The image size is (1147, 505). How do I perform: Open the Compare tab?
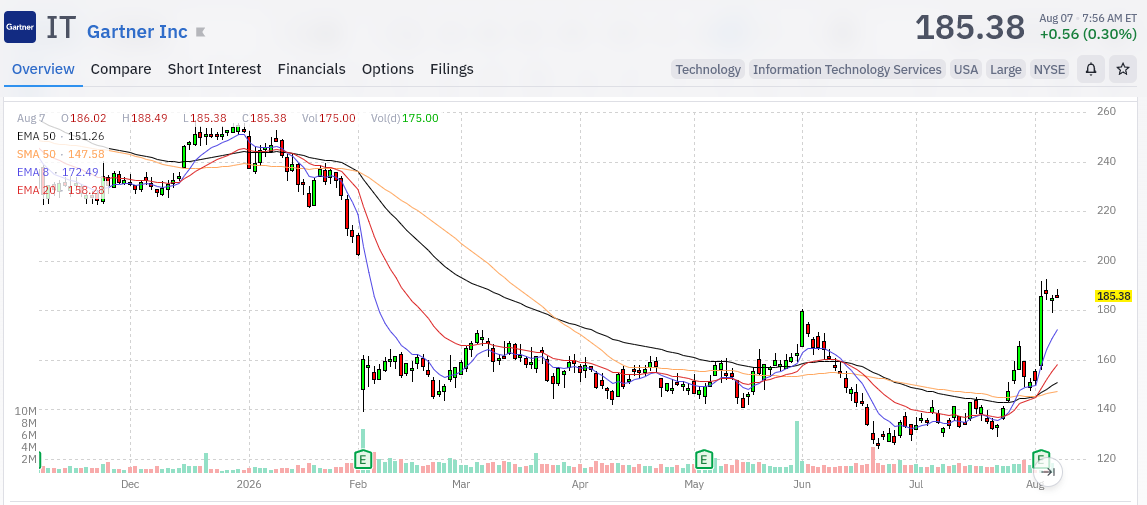coord(121,69)
